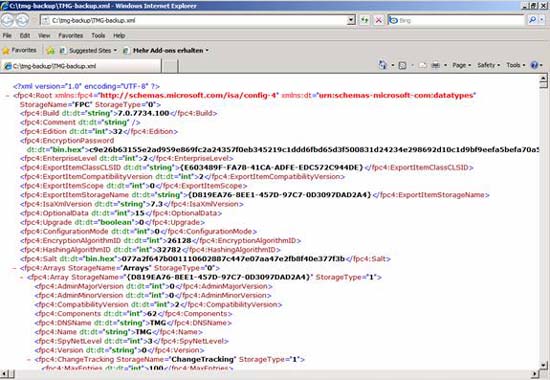
Task: Click the browser Back button
Action: (x=7, y=20)
